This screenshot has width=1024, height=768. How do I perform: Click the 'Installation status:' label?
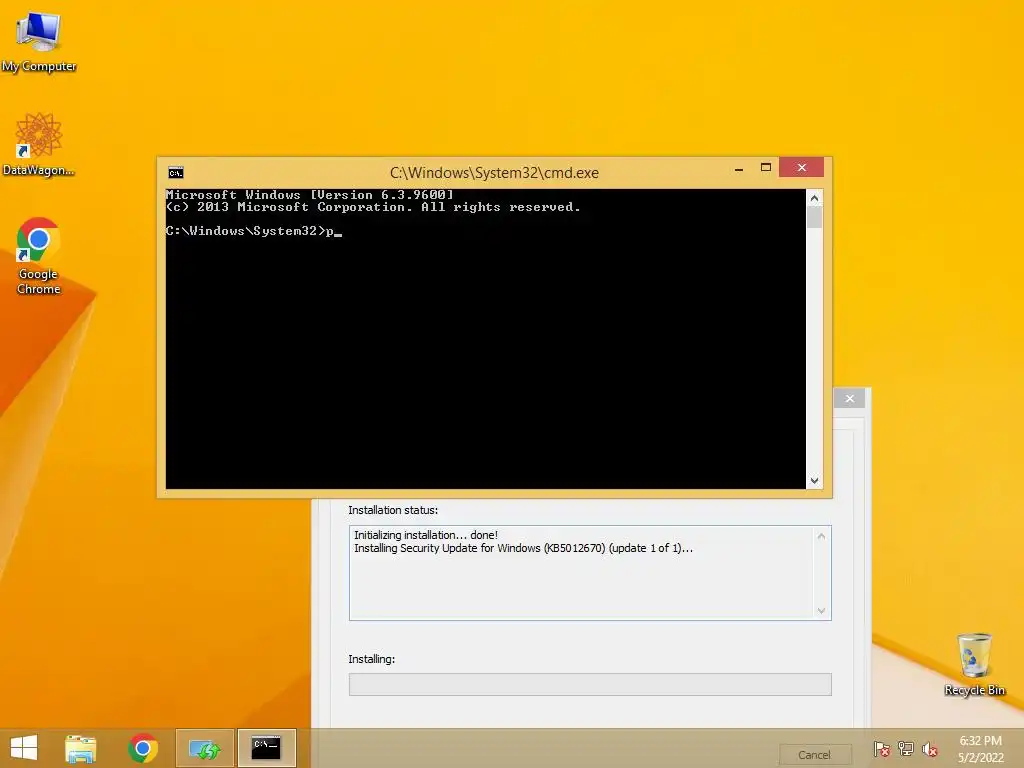(393, 510)
